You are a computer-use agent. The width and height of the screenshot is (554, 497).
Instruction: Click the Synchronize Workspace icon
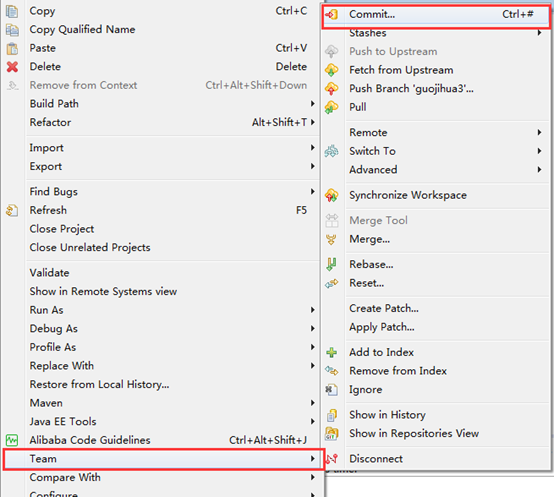point(331,195)
